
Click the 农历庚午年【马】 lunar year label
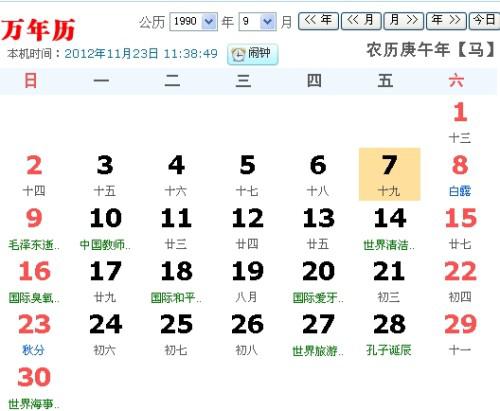coord(431,50)
